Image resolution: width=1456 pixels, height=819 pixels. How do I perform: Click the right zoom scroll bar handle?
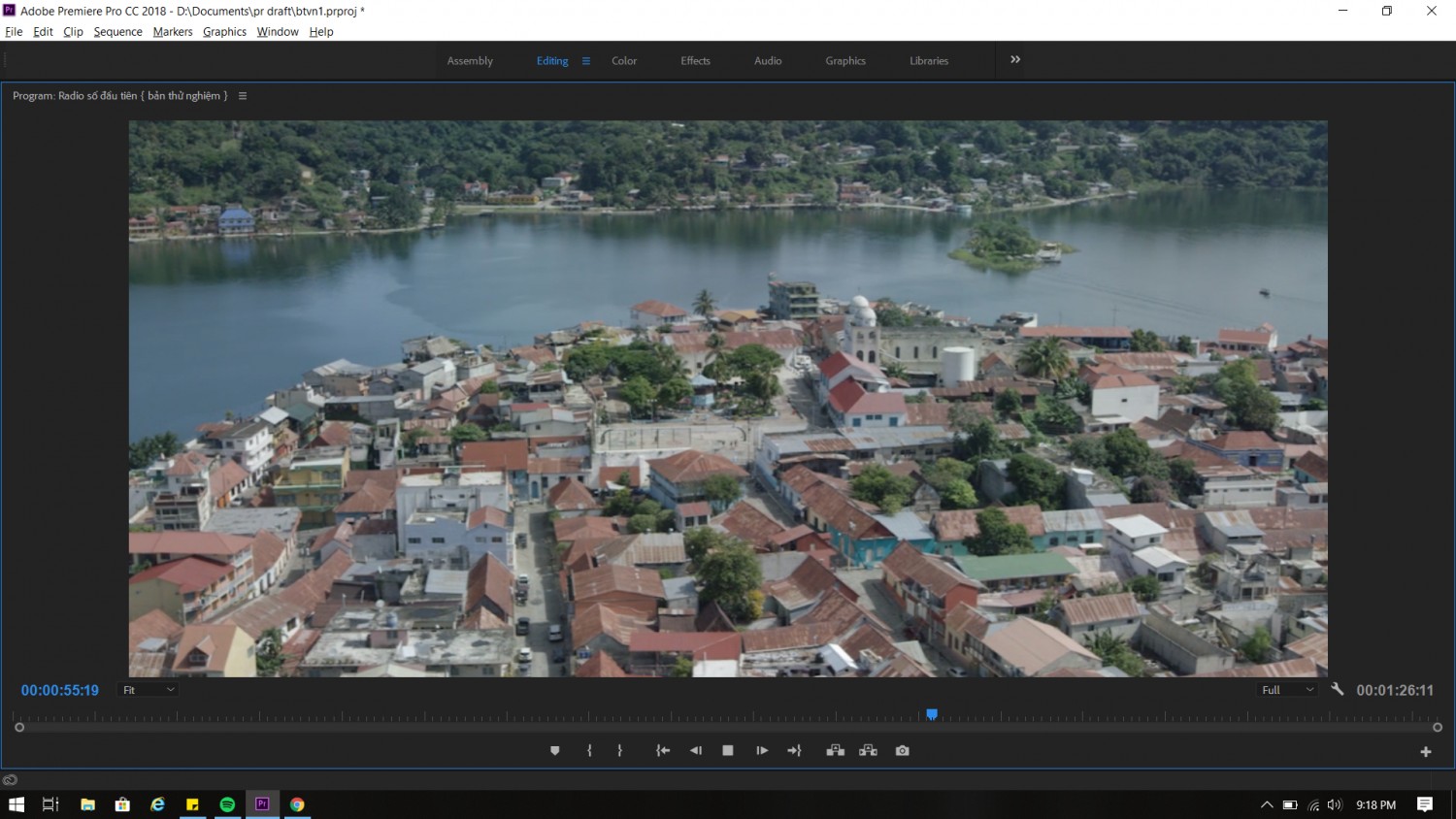tap(1438, 727)
